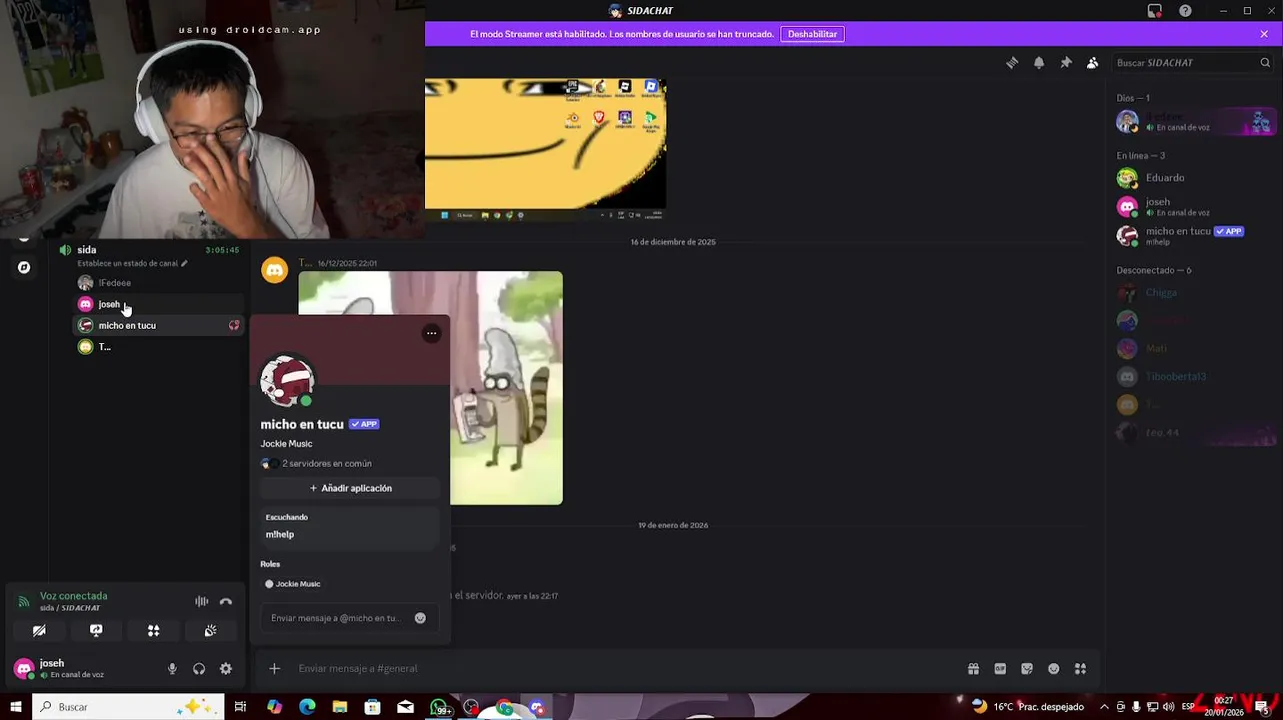Toggle camera in voice panel

tap(39, 631)
